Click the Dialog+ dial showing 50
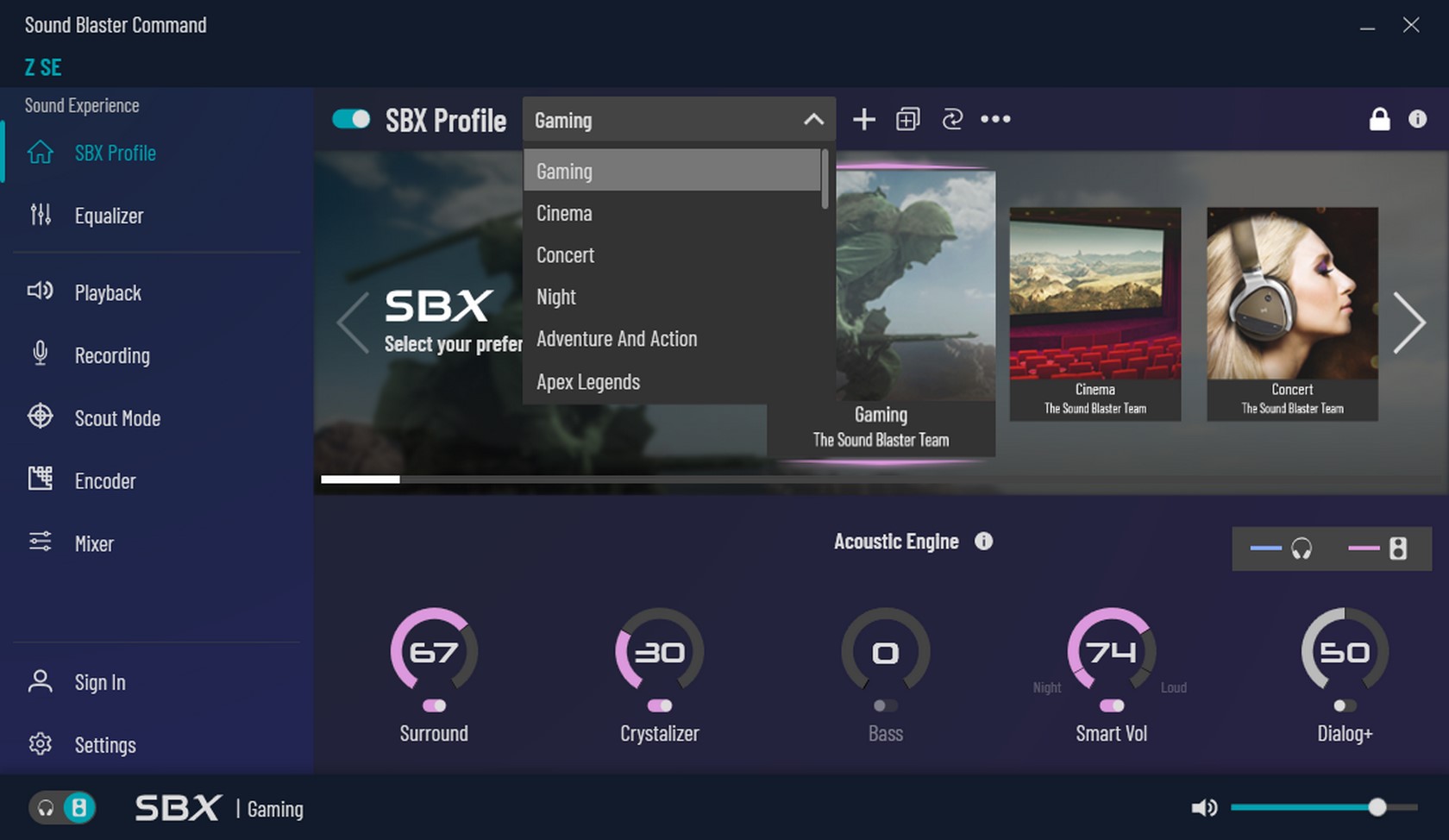Image resolution: width=1449 pixels, height=840 pixels. point(1345,651)
